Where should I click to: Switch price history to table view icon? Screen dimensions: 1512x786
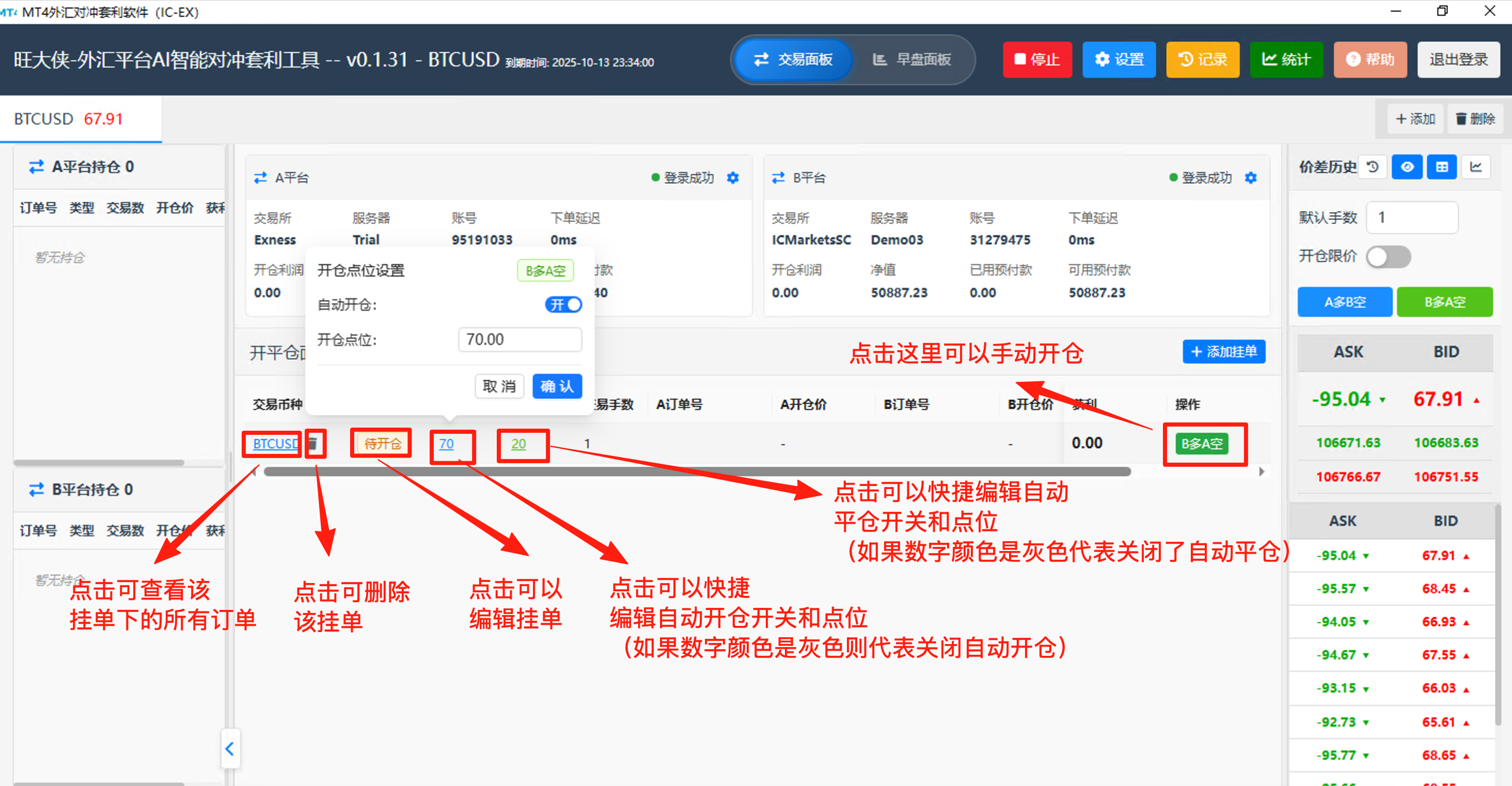pos(1442,167)
